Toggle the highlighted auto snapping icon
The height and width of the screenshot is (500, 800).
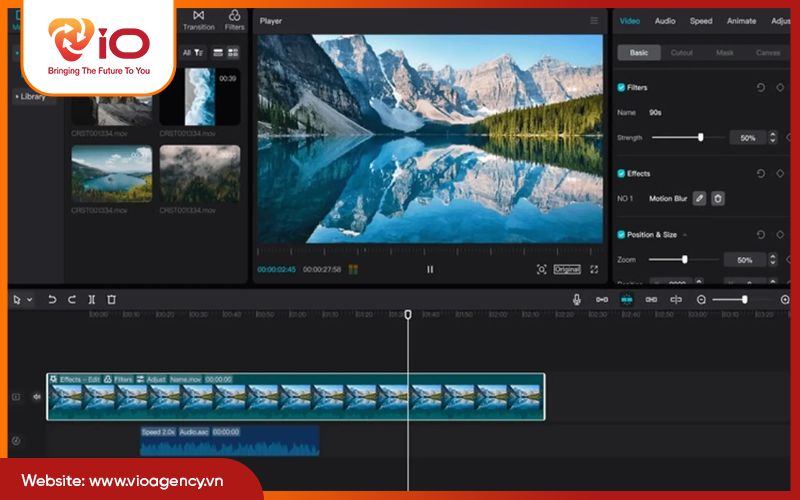(x=627, y=299)
